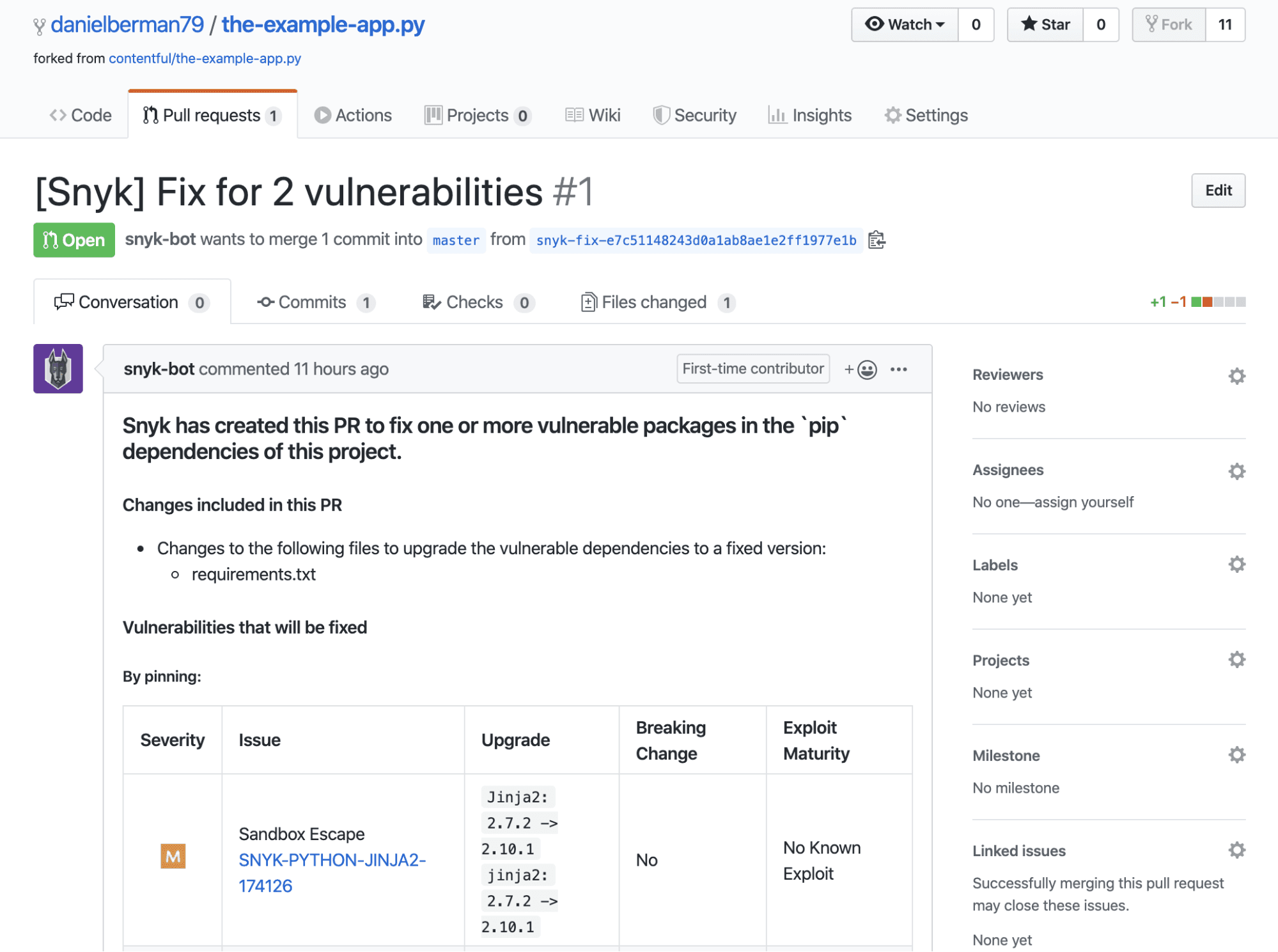Go to the Code tab

pyautogui.click(x=81, y=116)
